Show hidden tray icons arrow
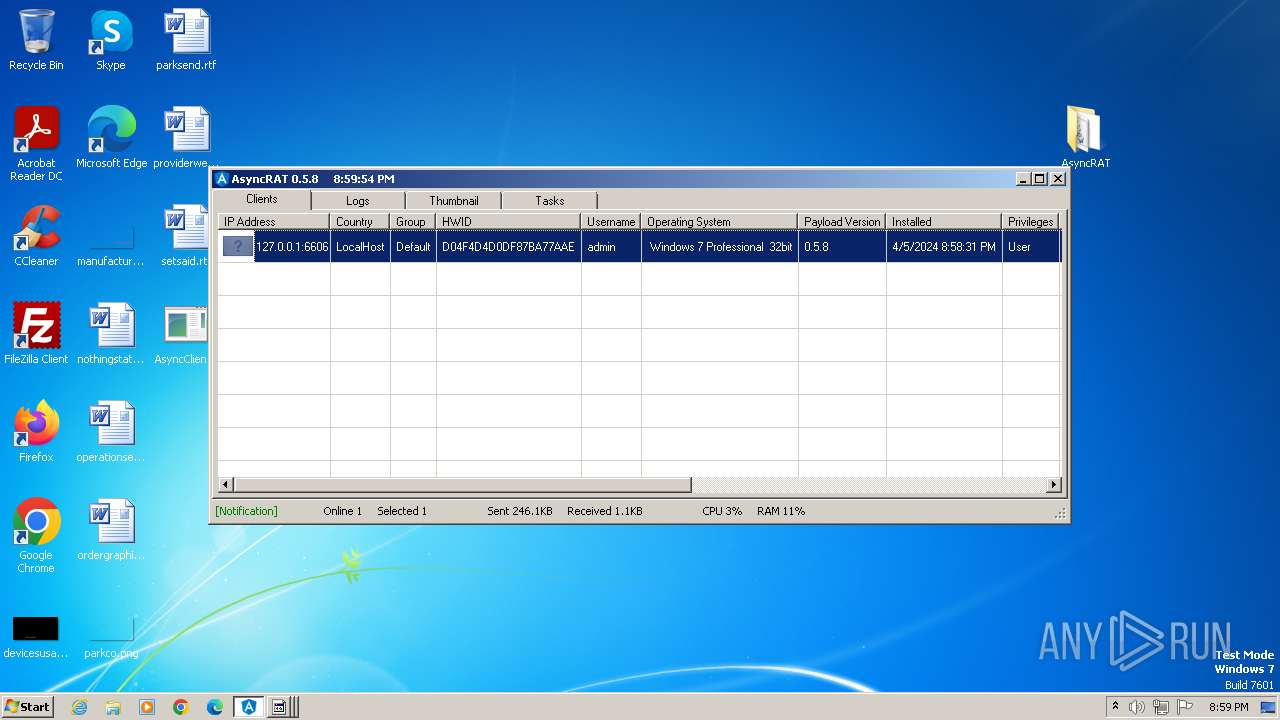The image size is (1280, 720). [1115, 706]
